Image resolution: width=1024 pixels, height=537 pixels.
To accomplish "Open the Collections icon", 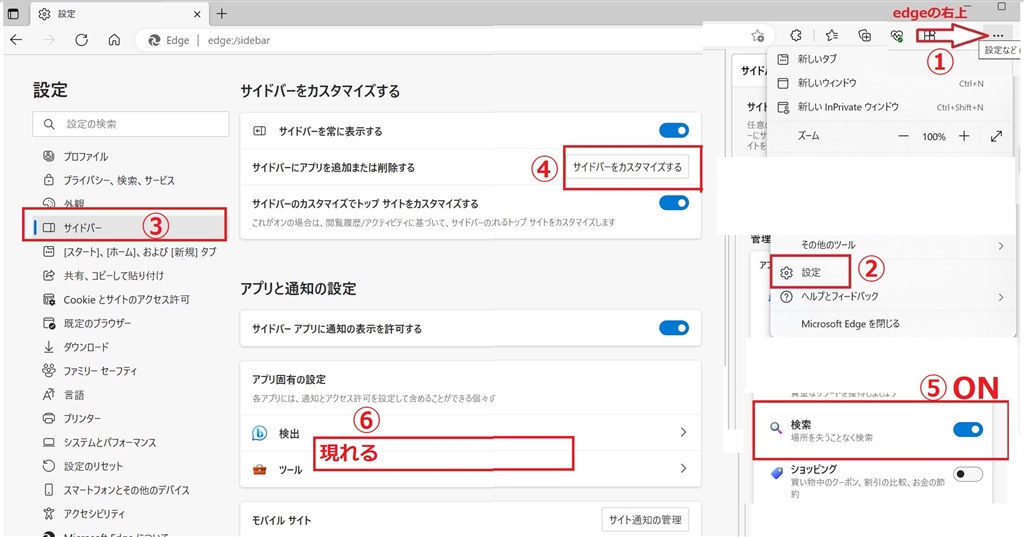I will (865, 35).
